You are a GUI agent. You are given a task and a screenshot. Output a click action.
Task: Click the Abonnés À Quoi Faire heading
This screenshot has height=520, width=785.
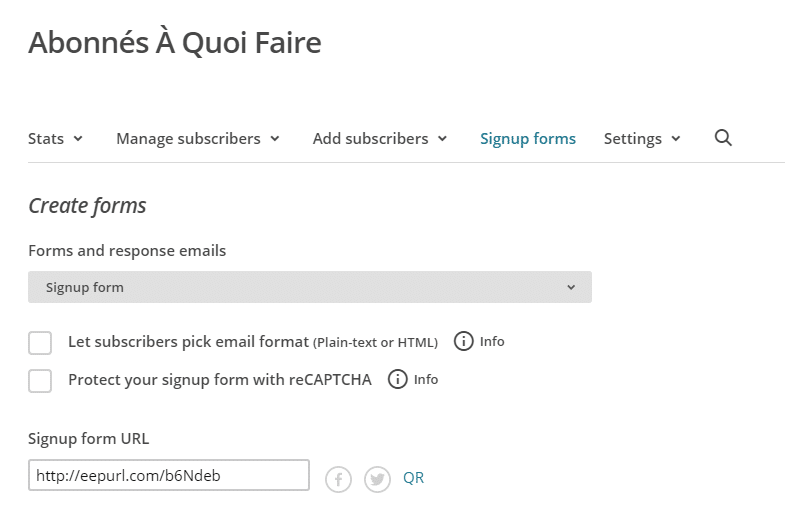tap(175, 43)
